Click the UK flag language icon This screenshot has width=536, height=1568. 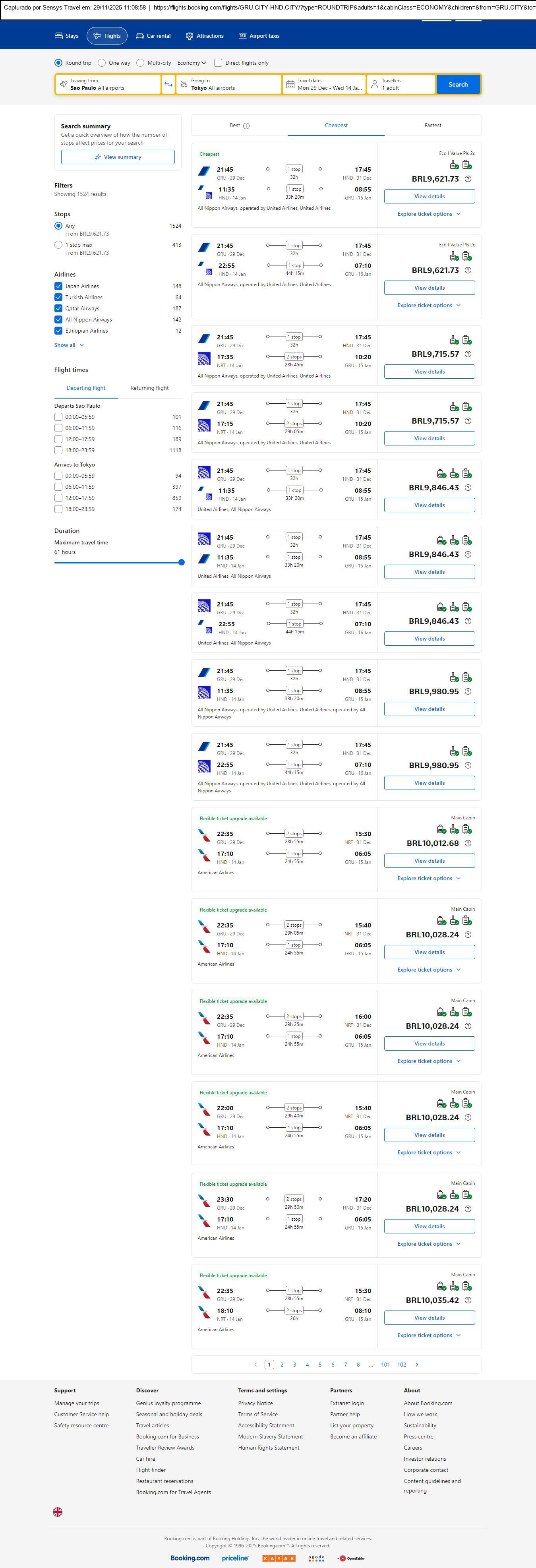[x=58, y=1512]
